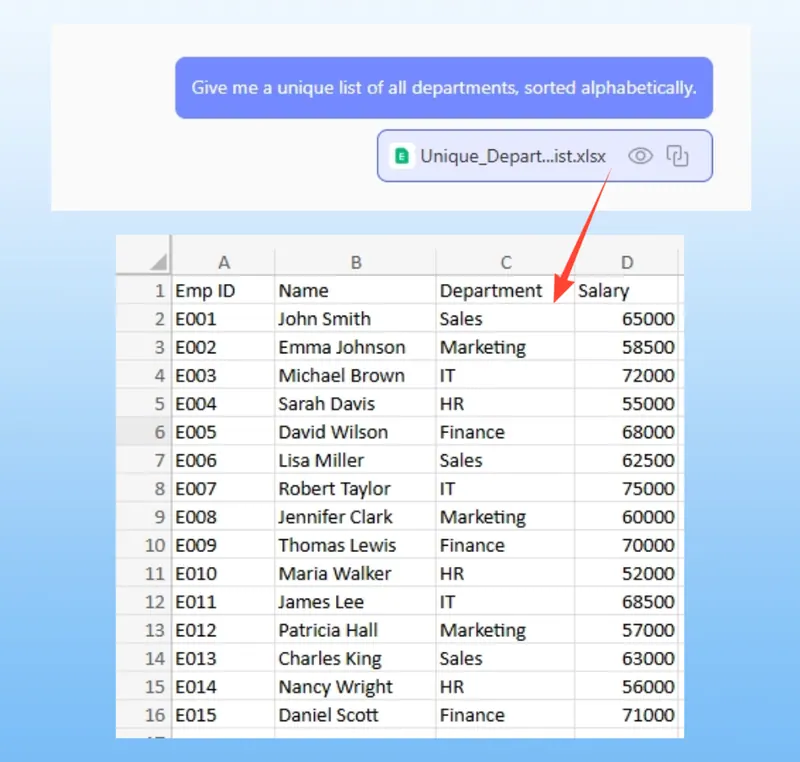The image size is (800, 762).
Task: Click the blue chat message bubble
Action: pos(443,88)
